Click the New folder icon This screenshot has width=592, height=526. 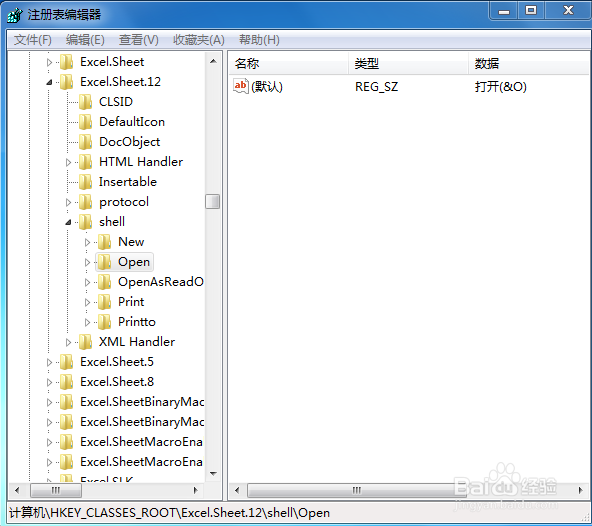click(104, 242)
